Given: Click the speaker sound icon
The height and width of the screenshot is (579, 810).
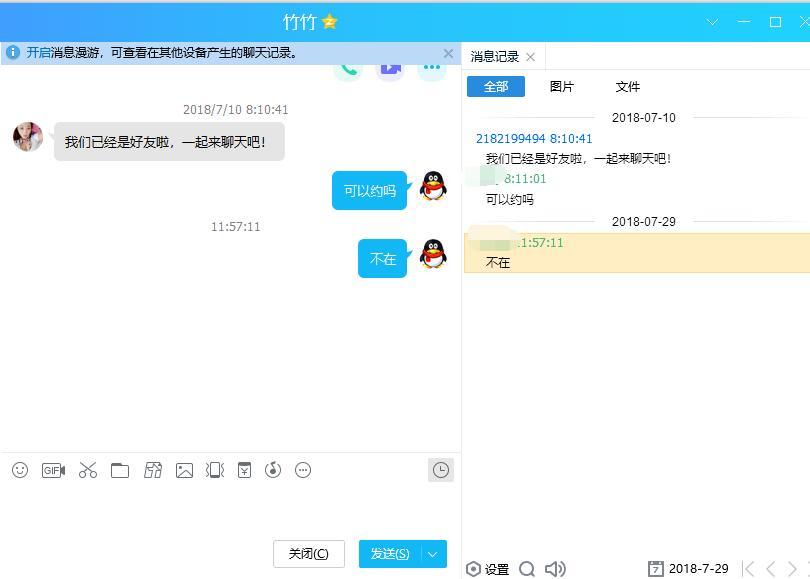Looking at the screenshot, I should tap(555, 569).
